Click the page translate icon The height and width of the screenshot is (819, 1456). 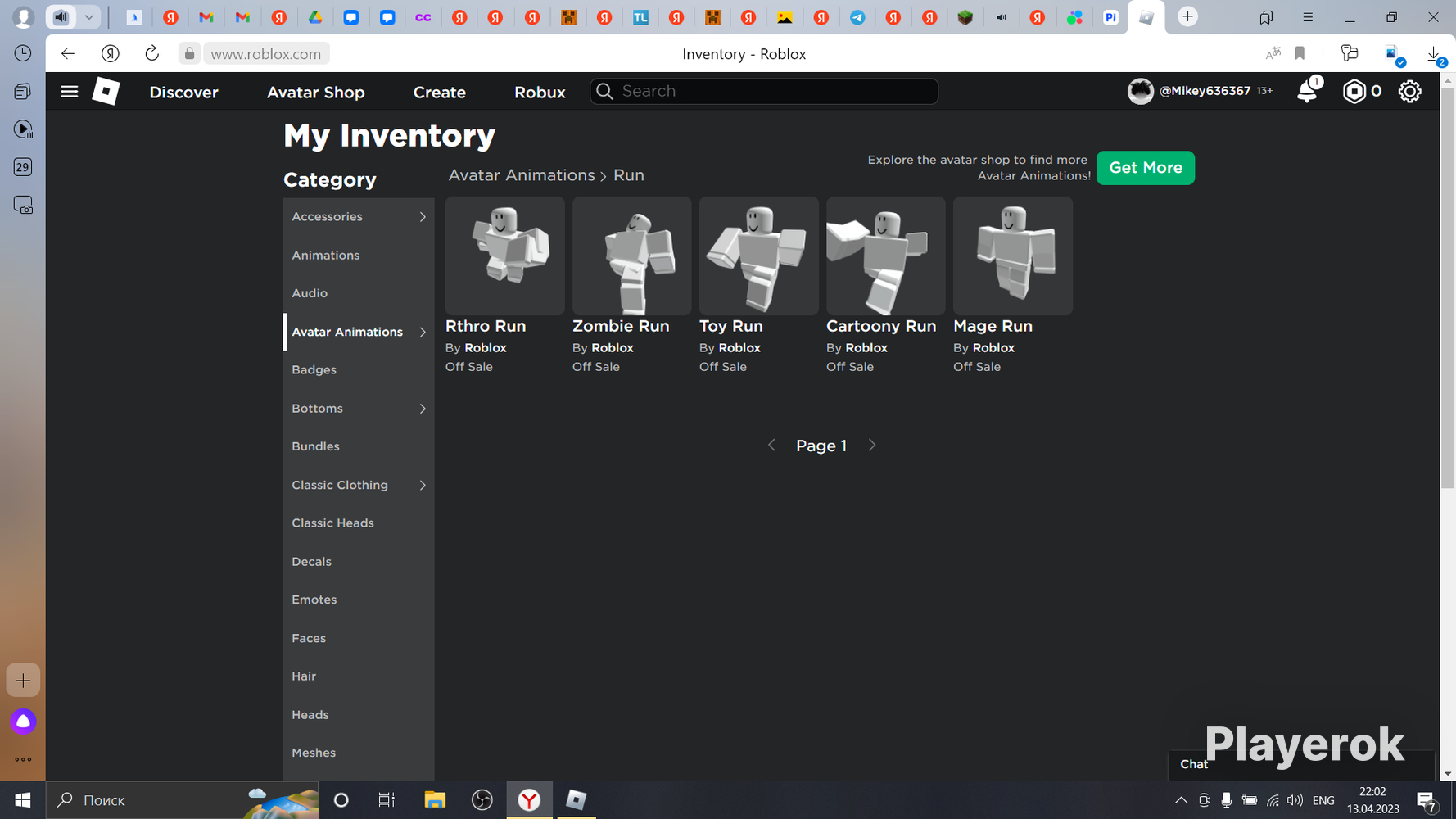(1273, 54)
